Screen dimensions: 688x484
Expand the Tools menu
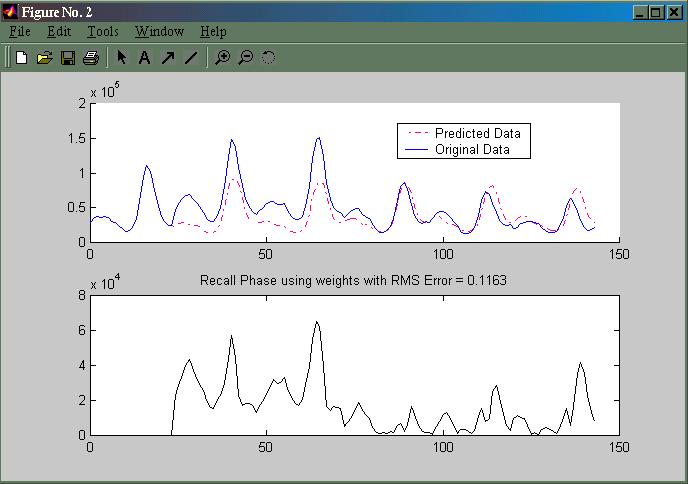pyautogui.click(x=103, y=32)
